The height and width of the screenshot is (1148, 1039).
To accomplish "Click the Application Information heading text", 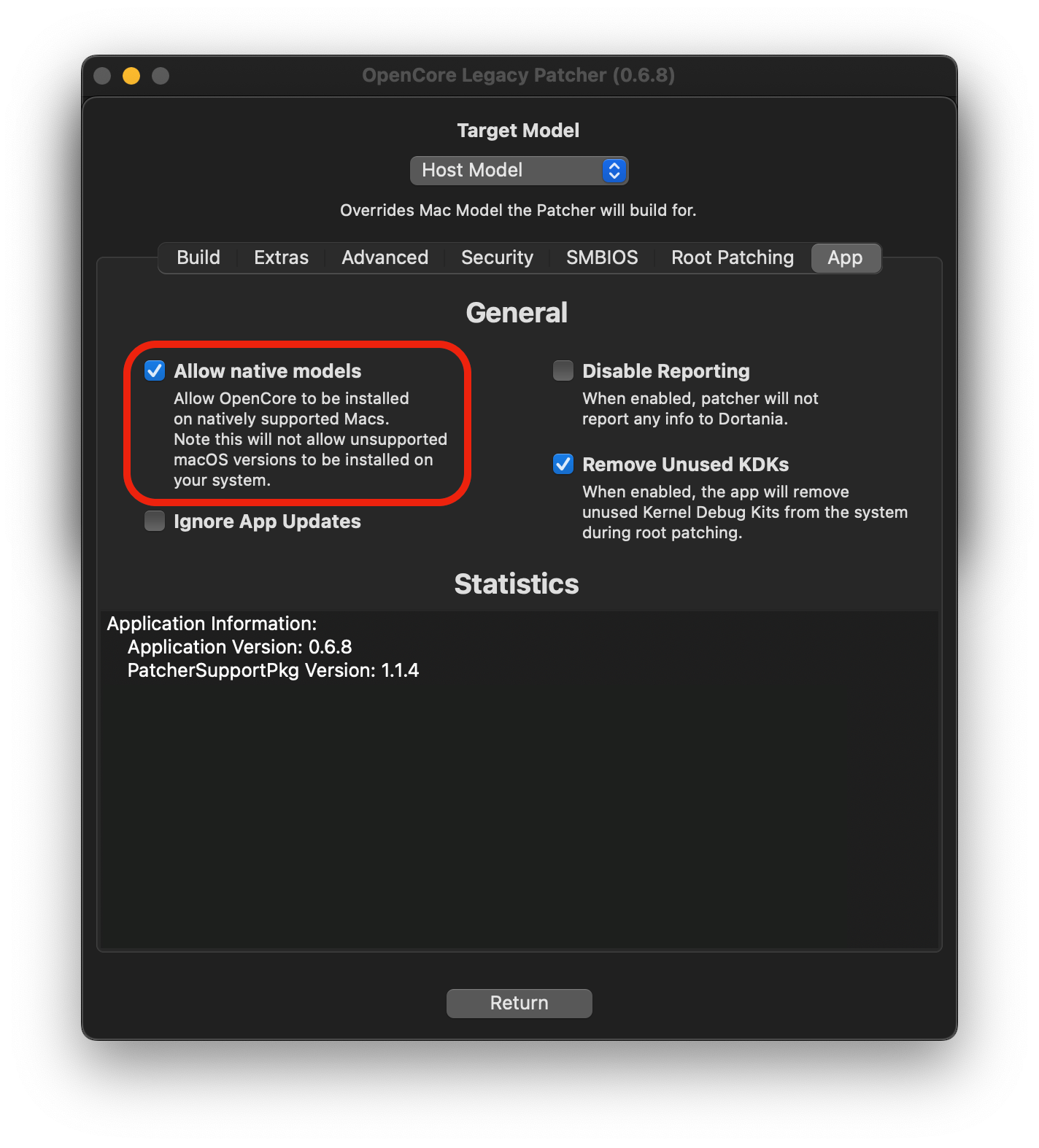I will click(212, 624).
